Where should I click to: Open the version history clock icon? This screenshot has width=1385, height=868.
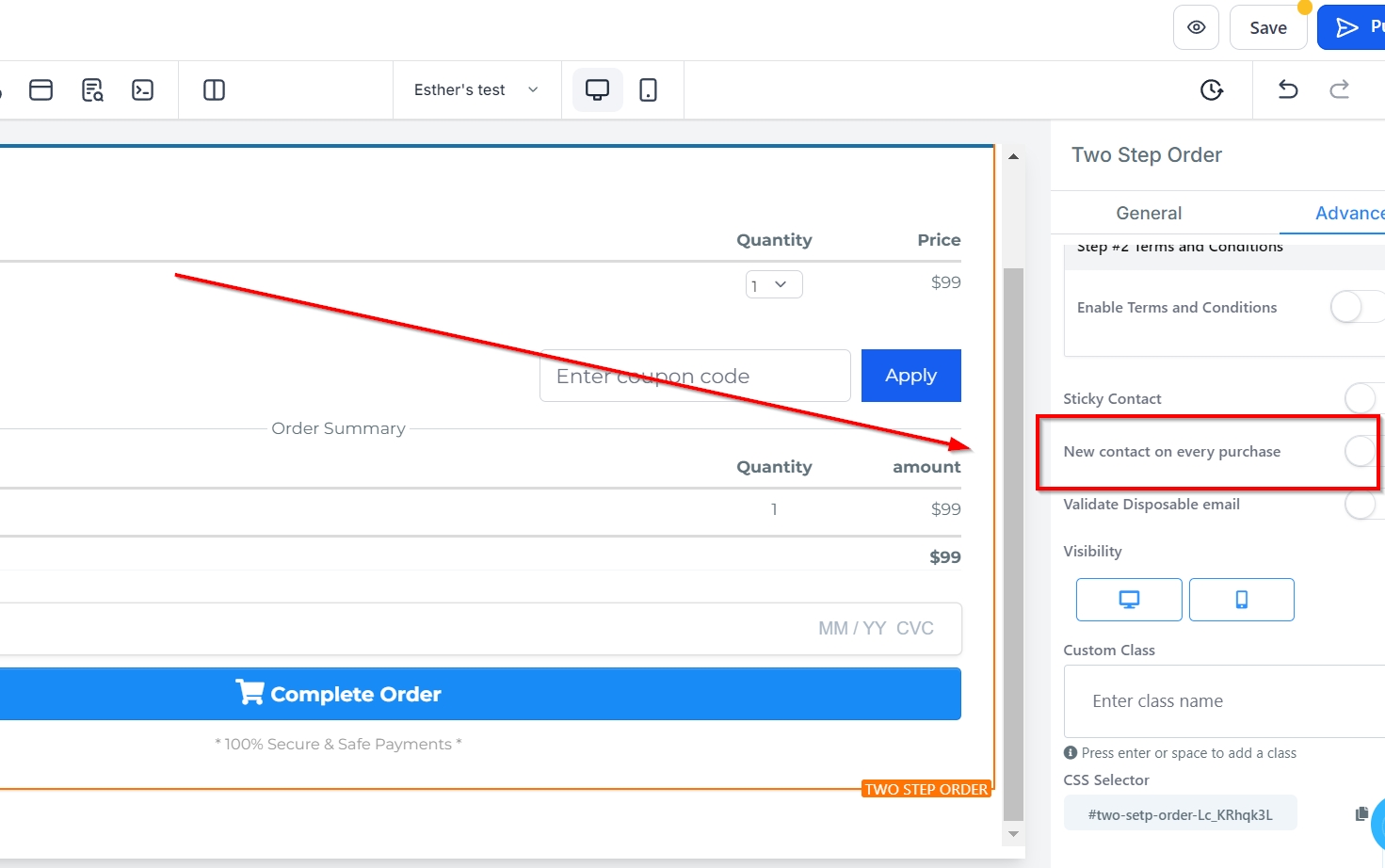point(1212,89)
